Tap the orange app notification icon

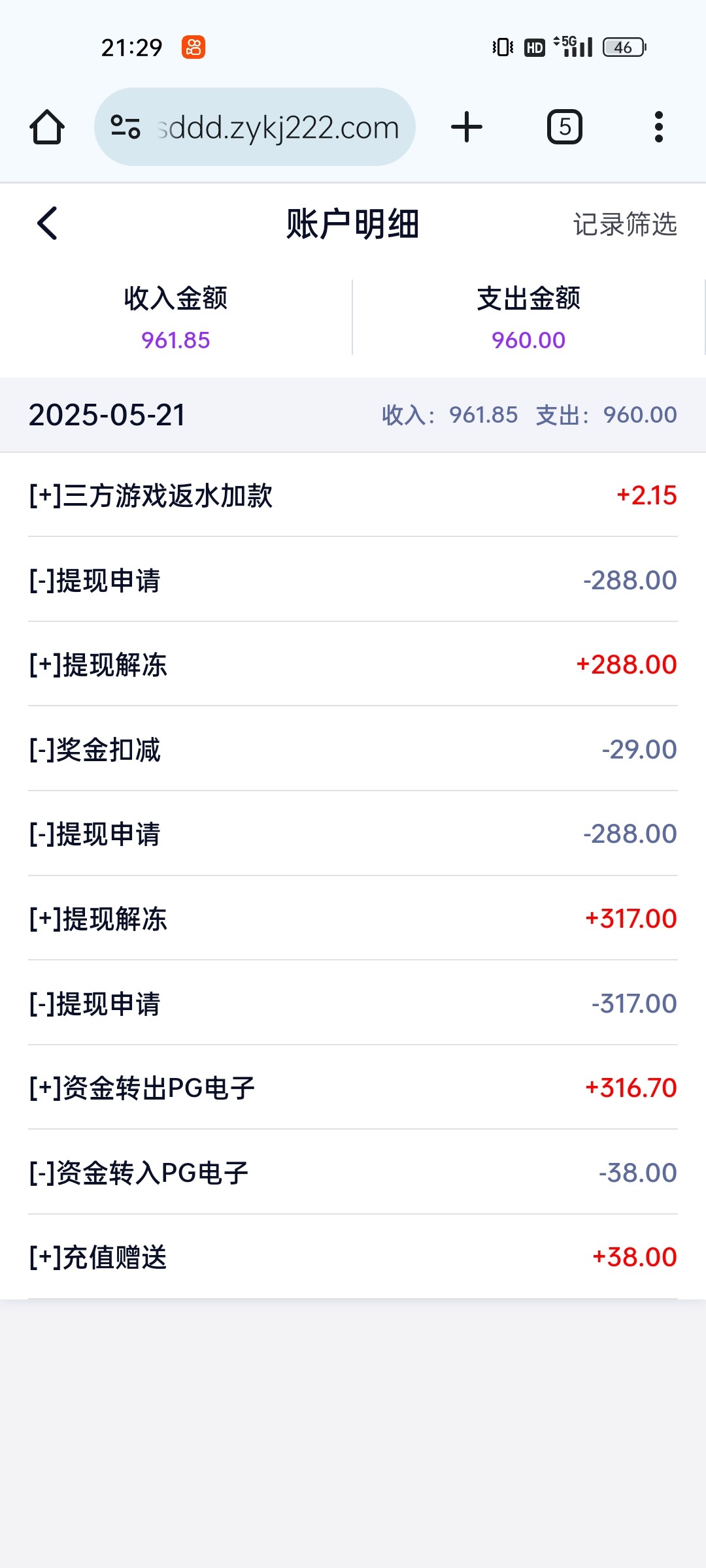tap(193, 47)
